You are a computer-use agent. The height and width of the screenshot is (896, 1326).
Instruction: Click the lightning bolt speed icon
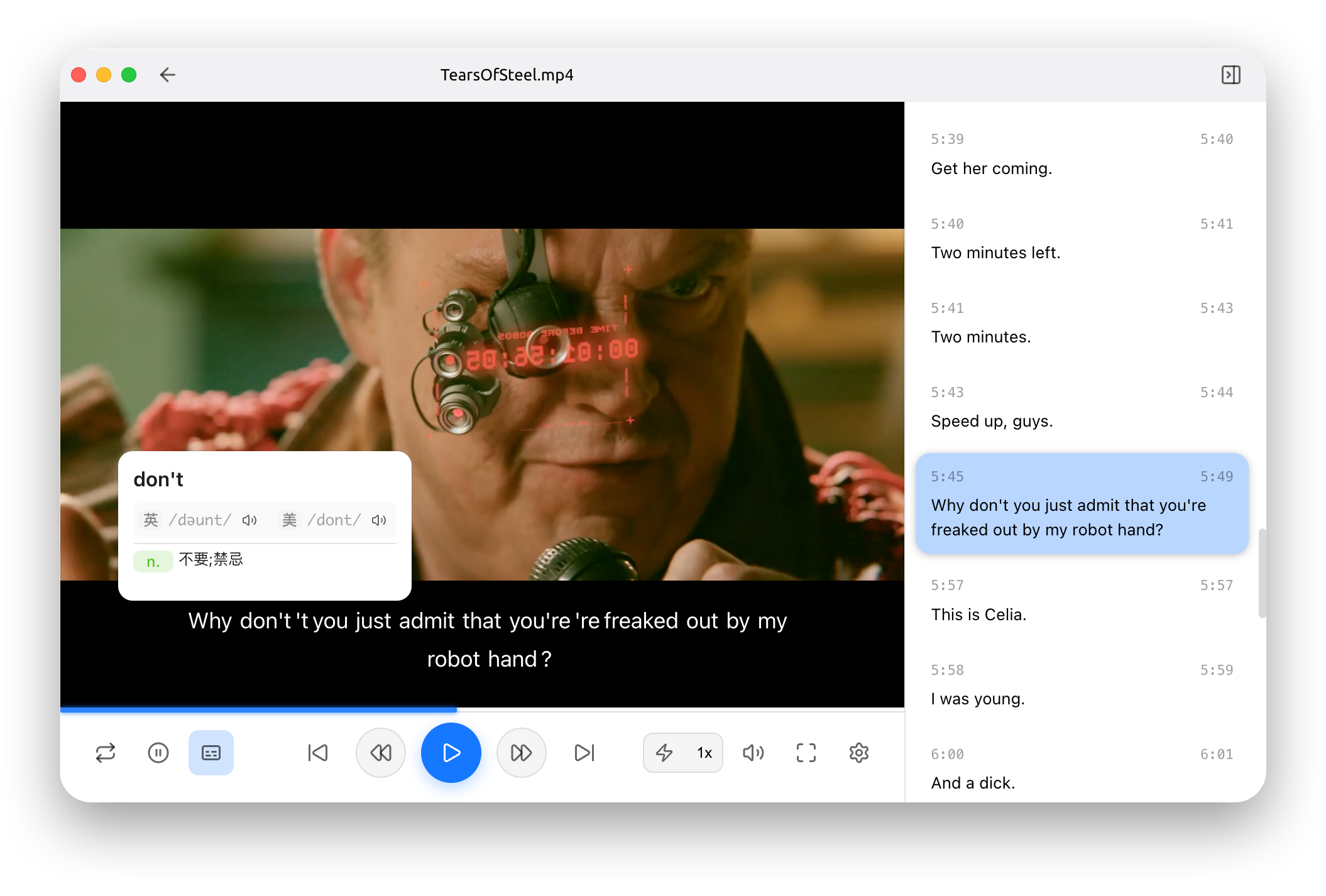coord(664,753)
